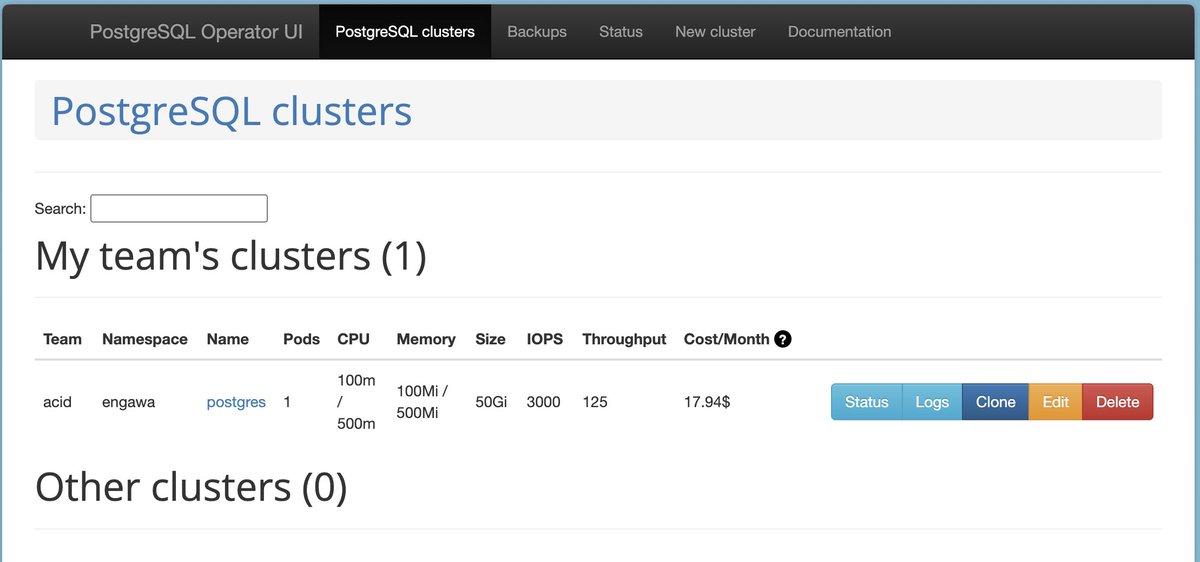
Task: Click the Namespace column header
Action: (x=145, y=339)
